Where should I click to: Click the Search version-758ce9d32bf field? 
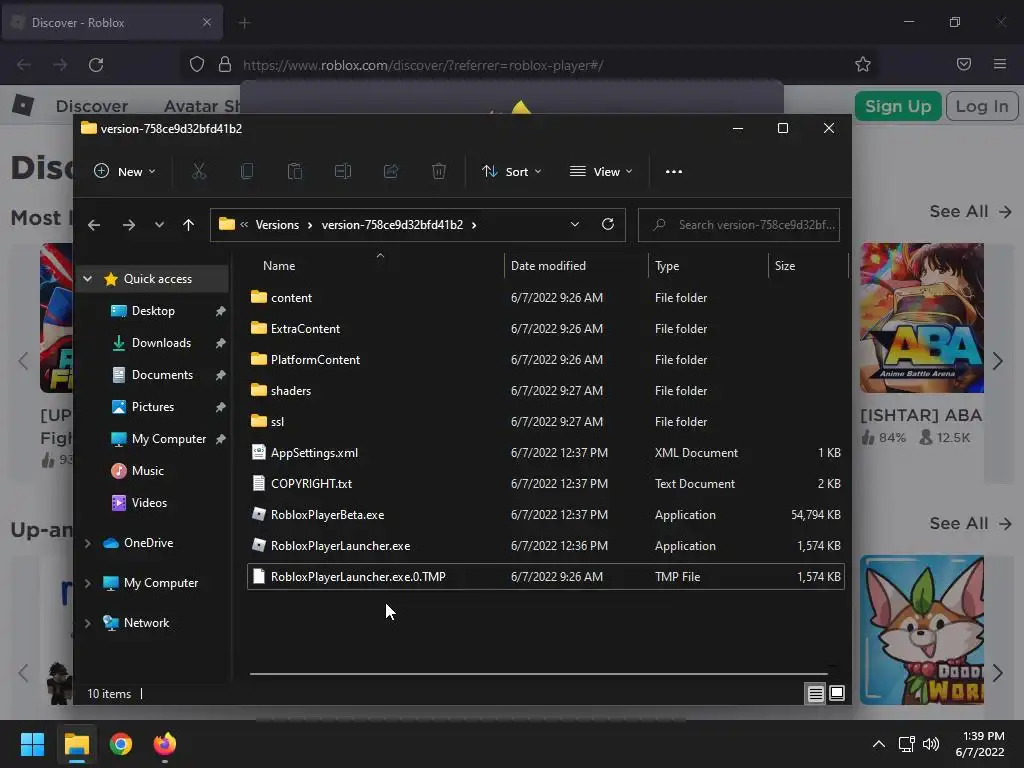pyautogui.click(x=739, y=225)
